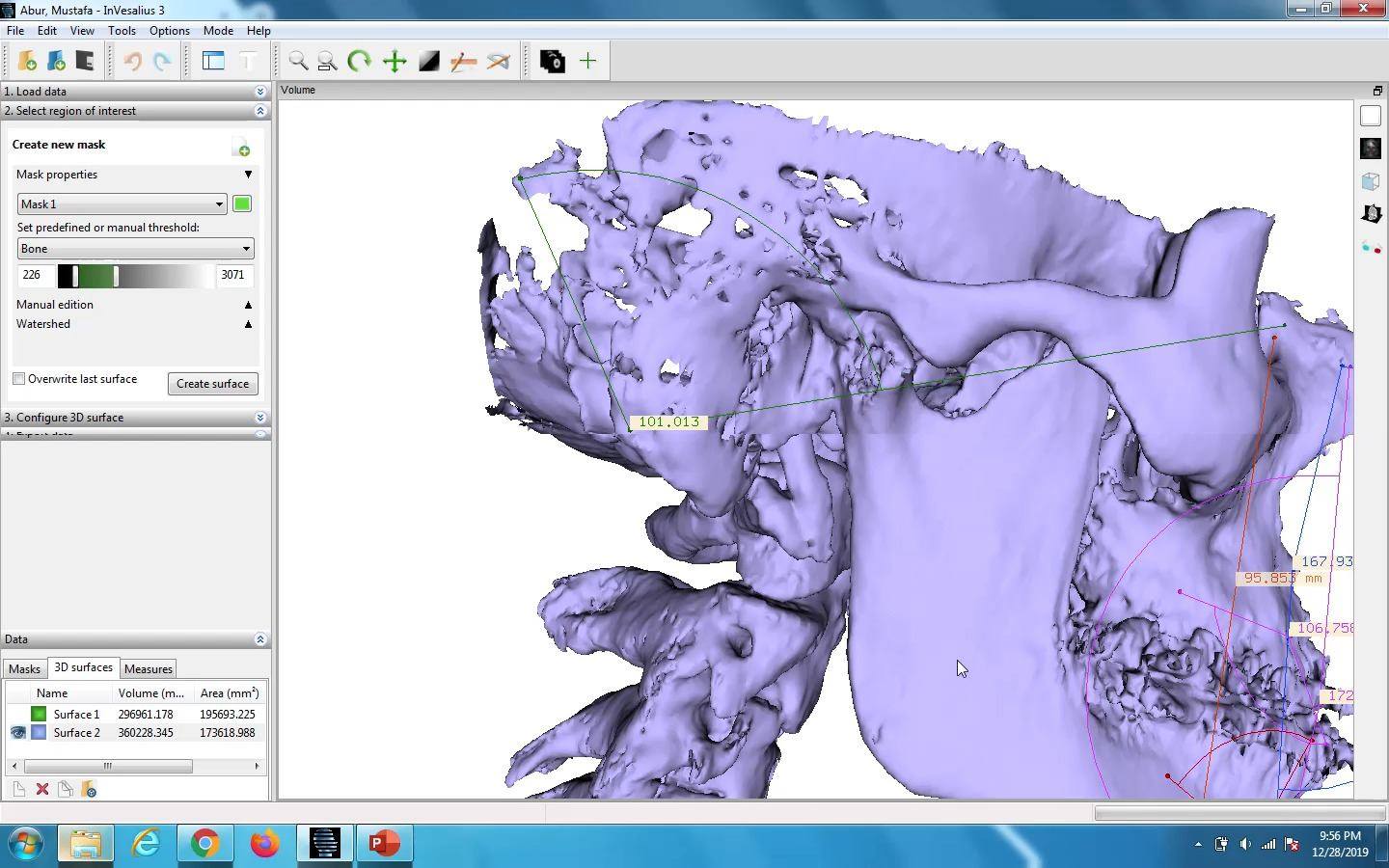Click the Create surface button
Viewport: 1389px width, 868px height.
coord(212,384)
